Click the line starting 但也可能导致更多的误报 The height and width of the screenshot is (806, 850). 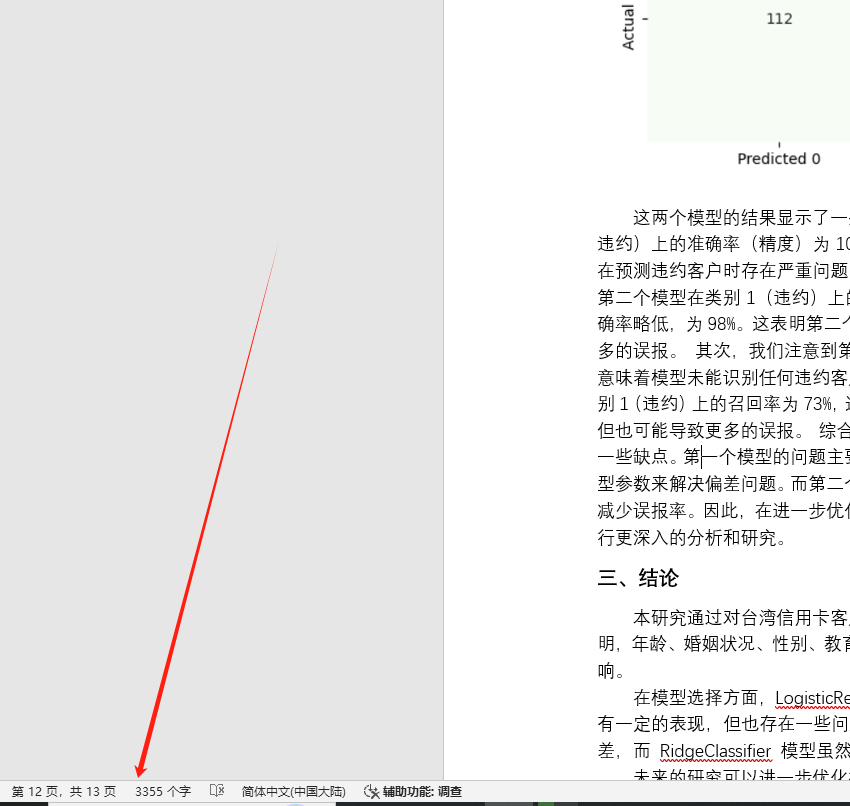pos(724,430)
